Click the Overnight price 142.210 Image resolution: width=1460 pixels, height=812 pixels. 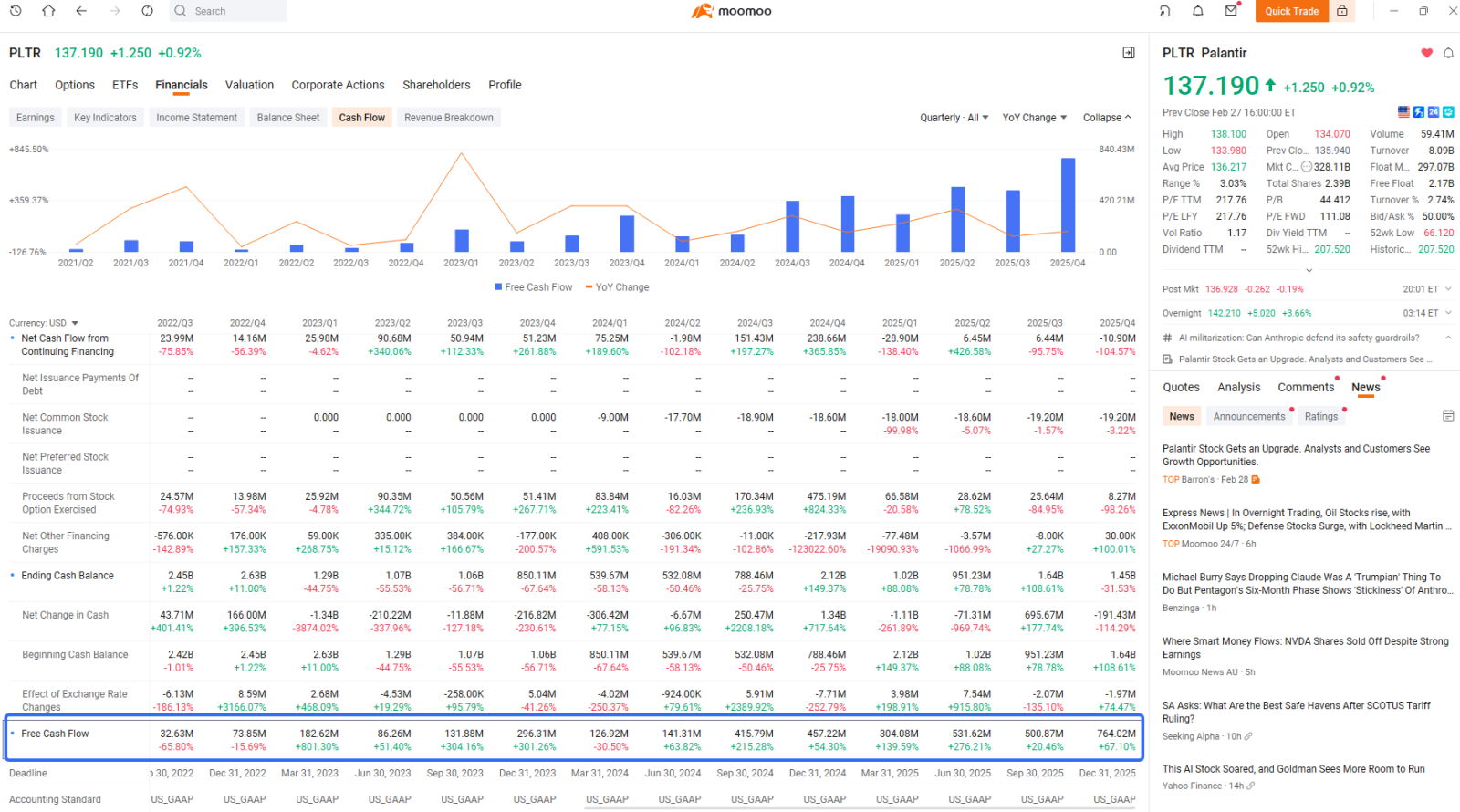1224,313
